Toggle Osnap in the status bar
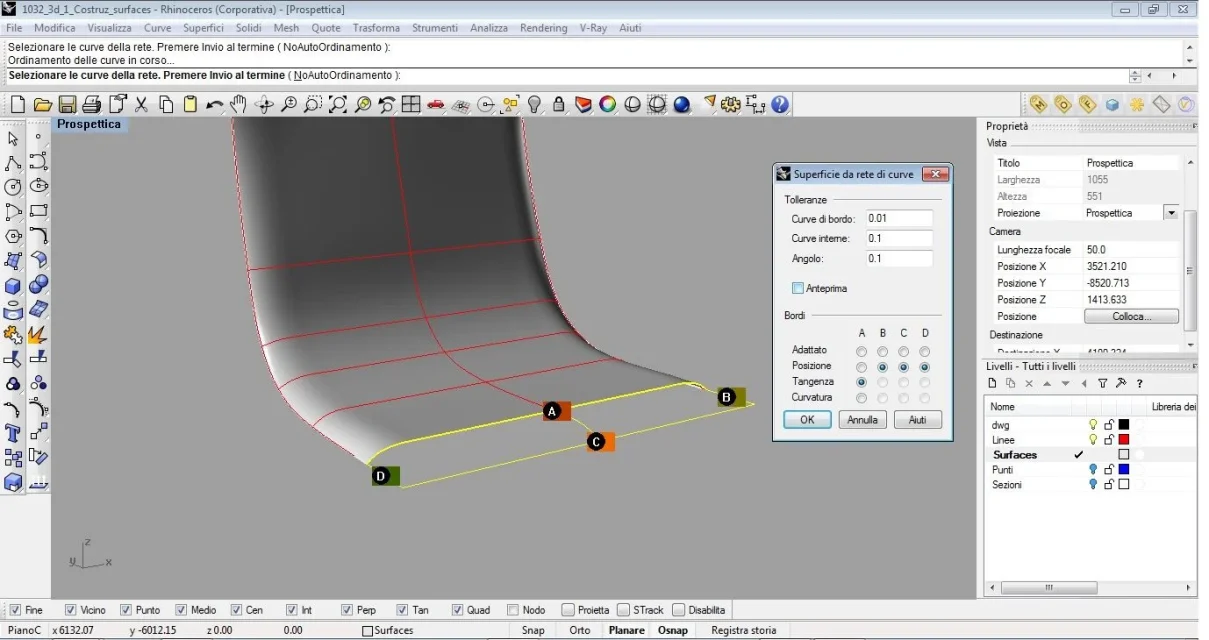Viewport: 1209px width, 640px height. [672, 630]
